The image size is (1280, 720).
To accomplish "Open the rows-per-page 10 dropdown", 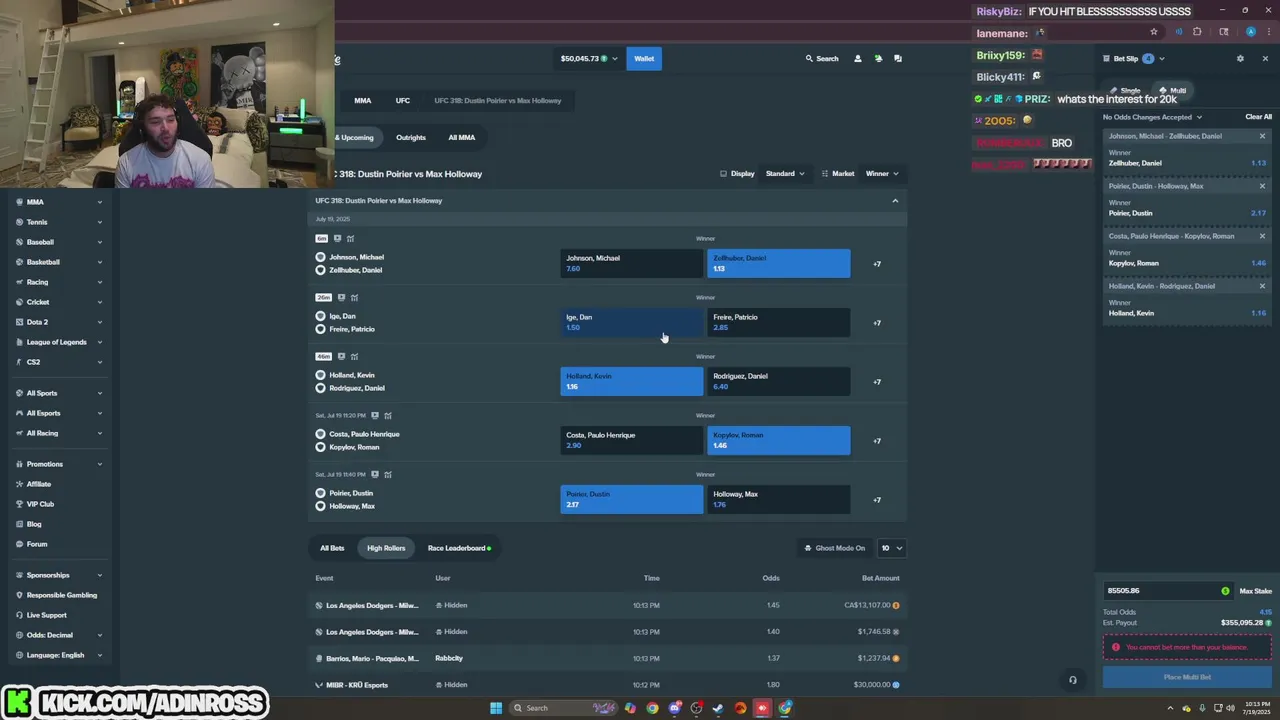I will point(891,548).
